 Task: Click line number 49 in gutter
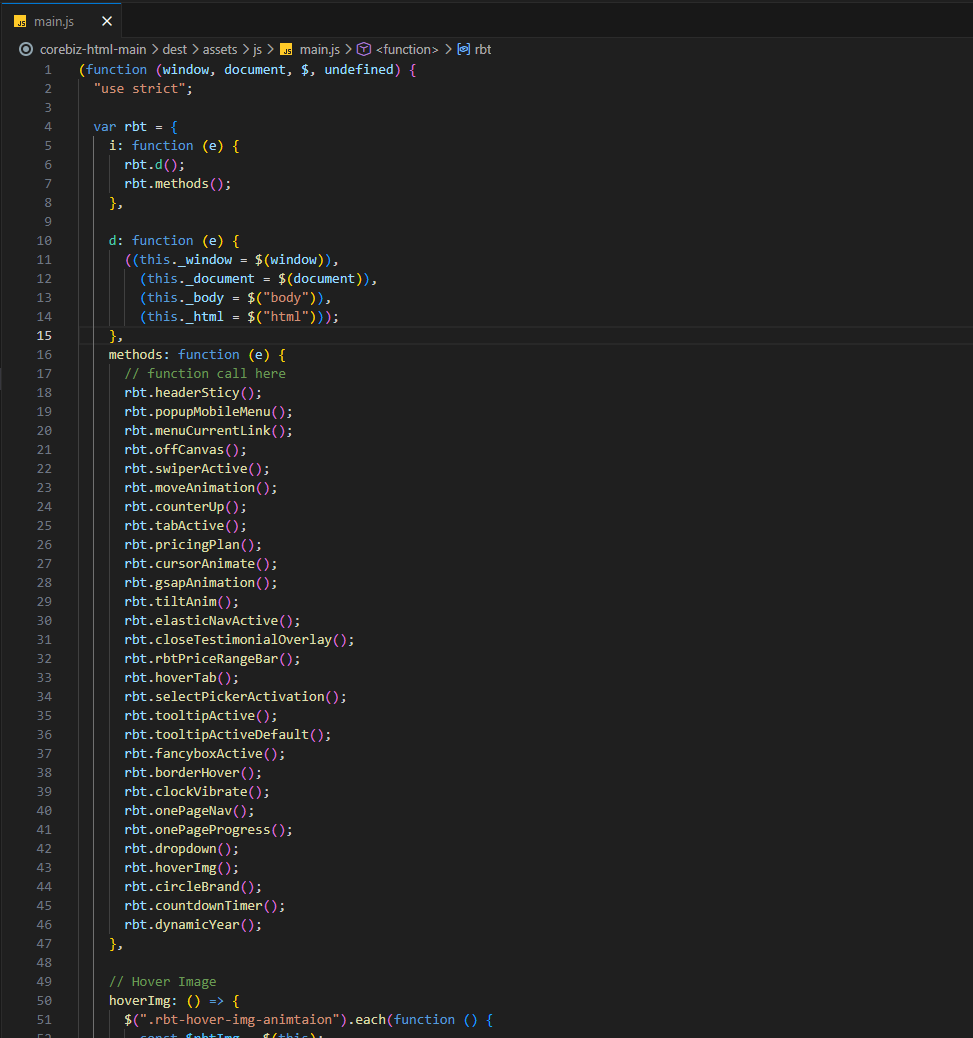(44, 982)
